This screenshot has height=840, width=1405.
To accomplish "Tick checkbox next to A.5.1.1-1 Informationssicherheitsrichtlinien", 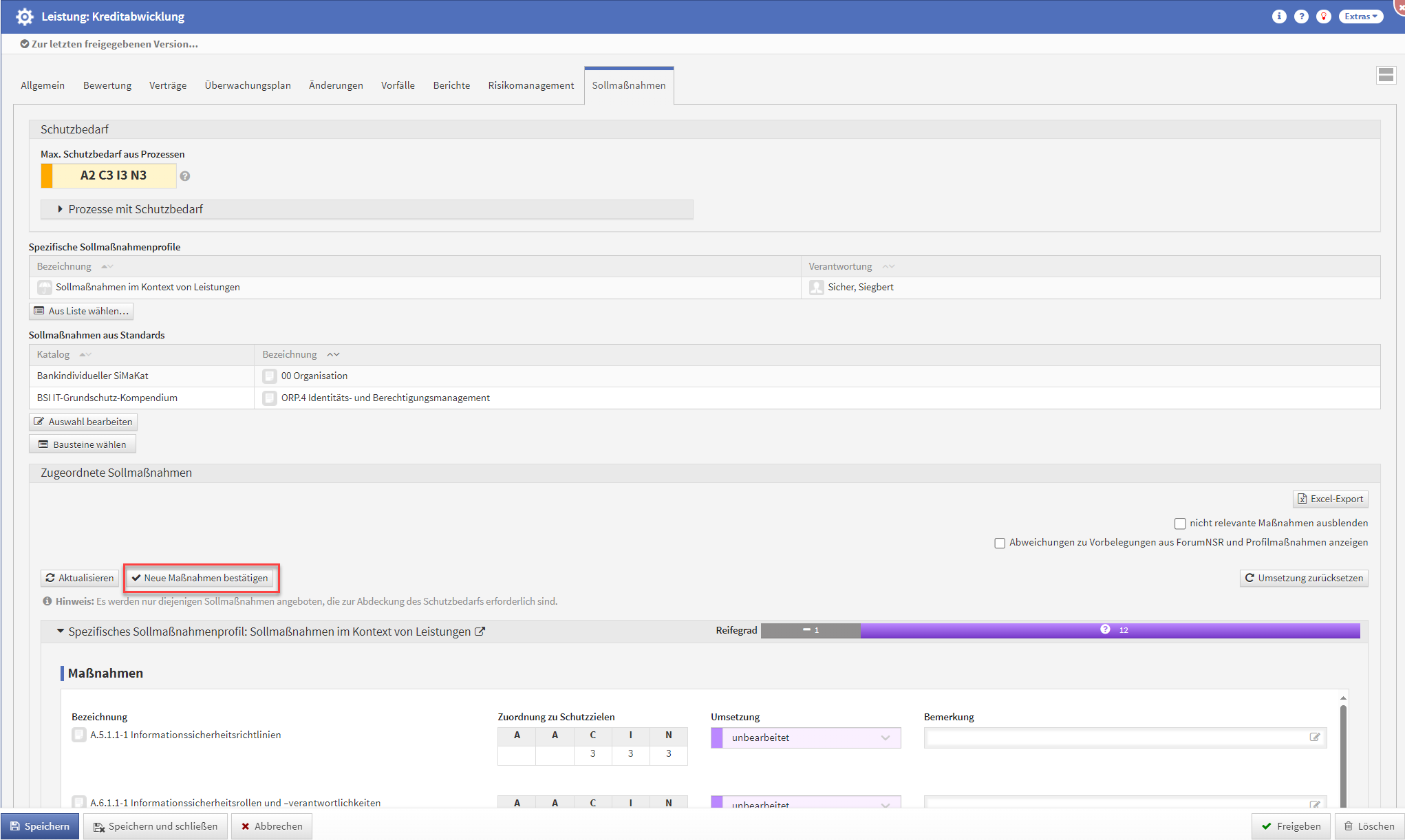I will click(x=79, y=735).
